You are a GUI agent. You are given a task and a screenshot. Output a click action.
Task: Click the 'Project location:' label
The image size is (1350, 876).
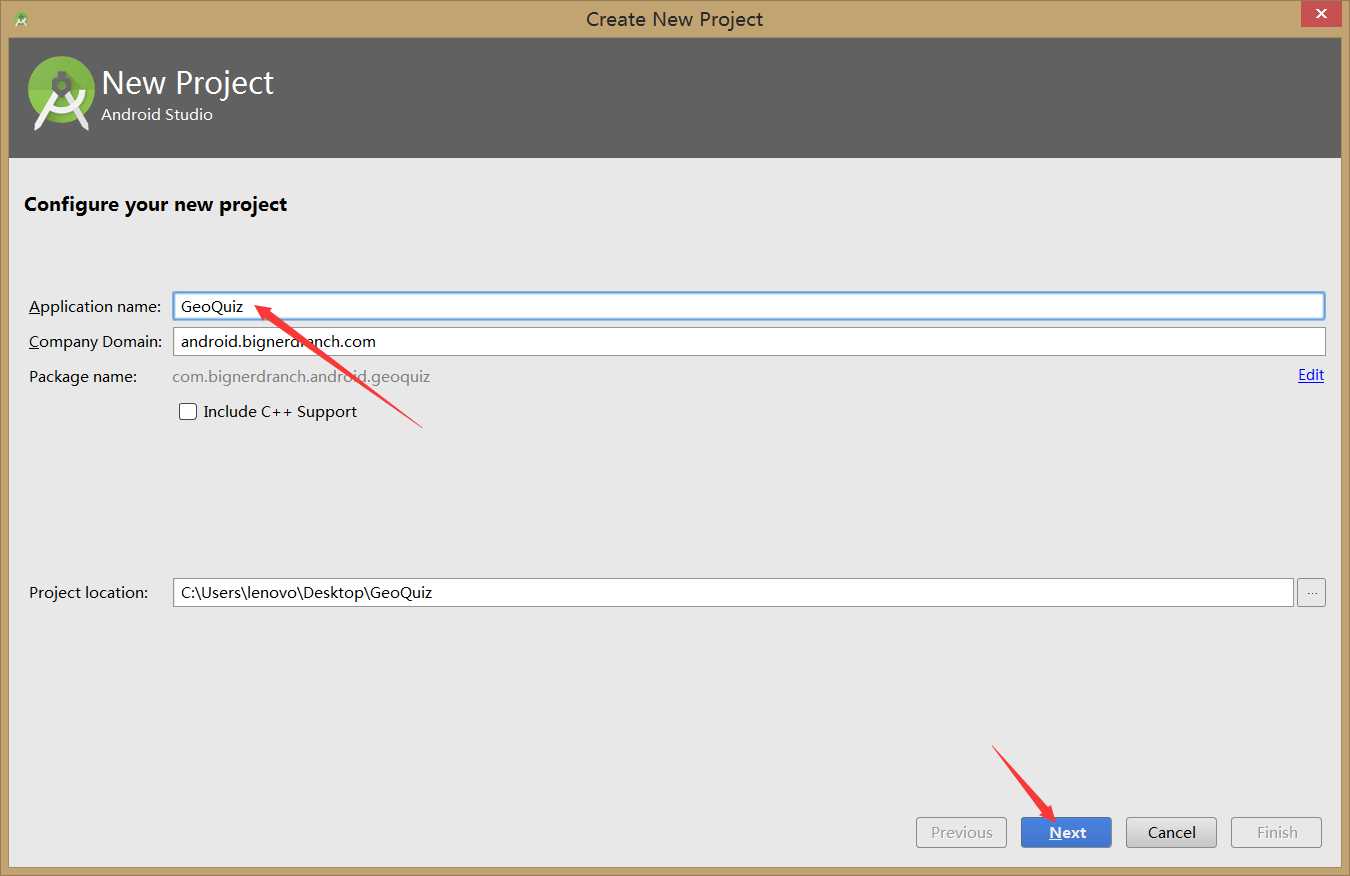click(89, 593)
